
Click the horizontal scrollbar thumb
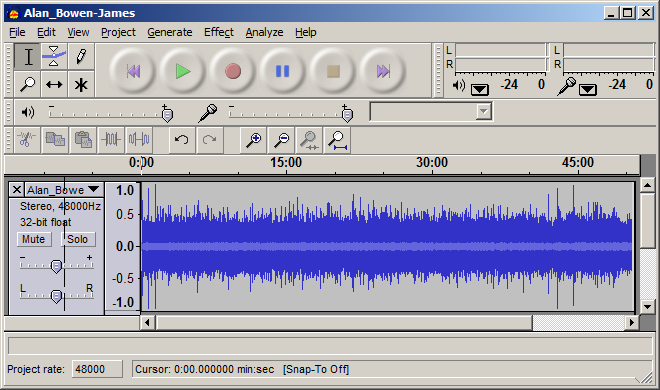(x=344, y=323)
